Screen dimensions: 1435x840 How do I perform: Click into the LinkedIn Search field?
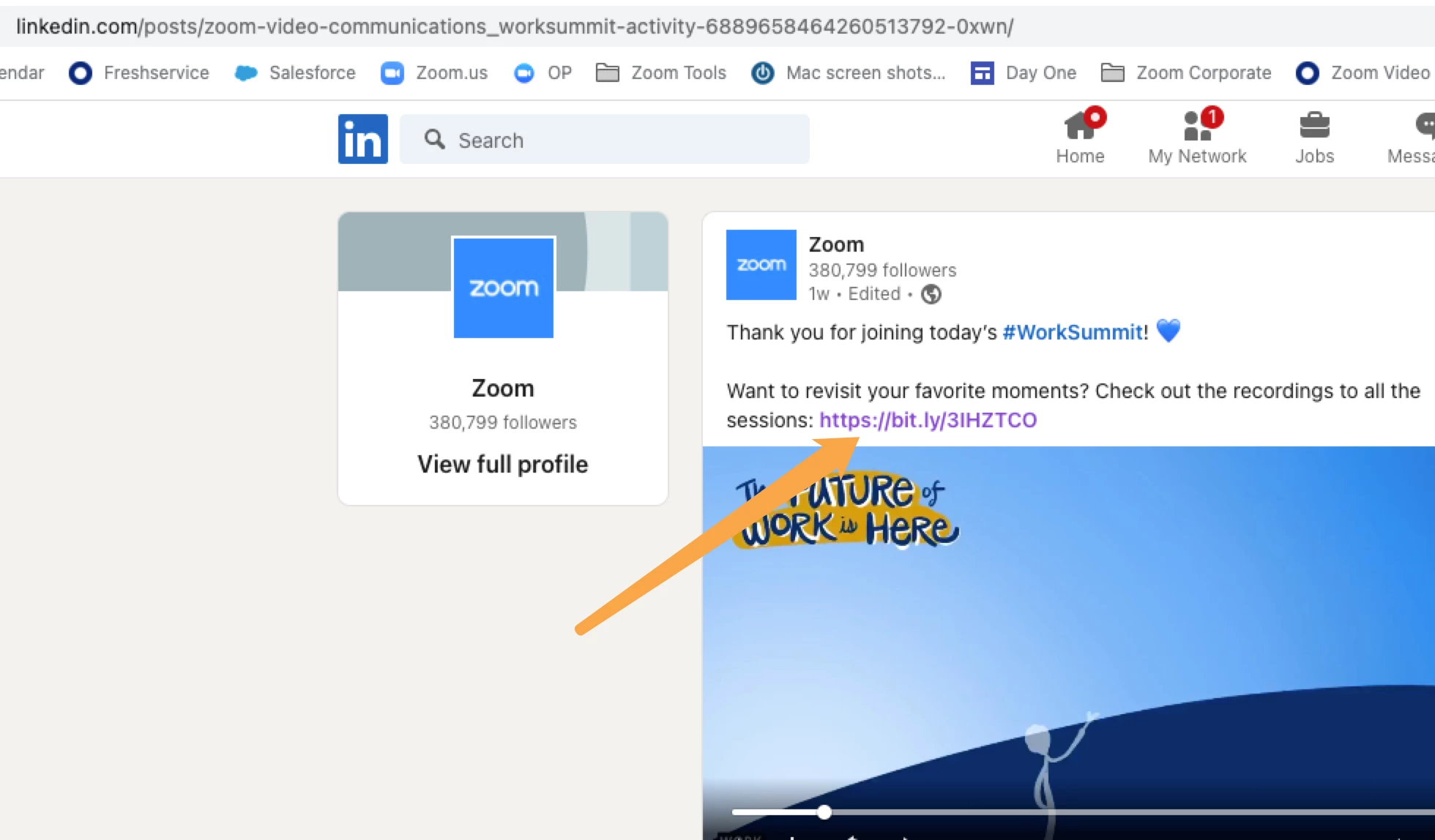615,140
